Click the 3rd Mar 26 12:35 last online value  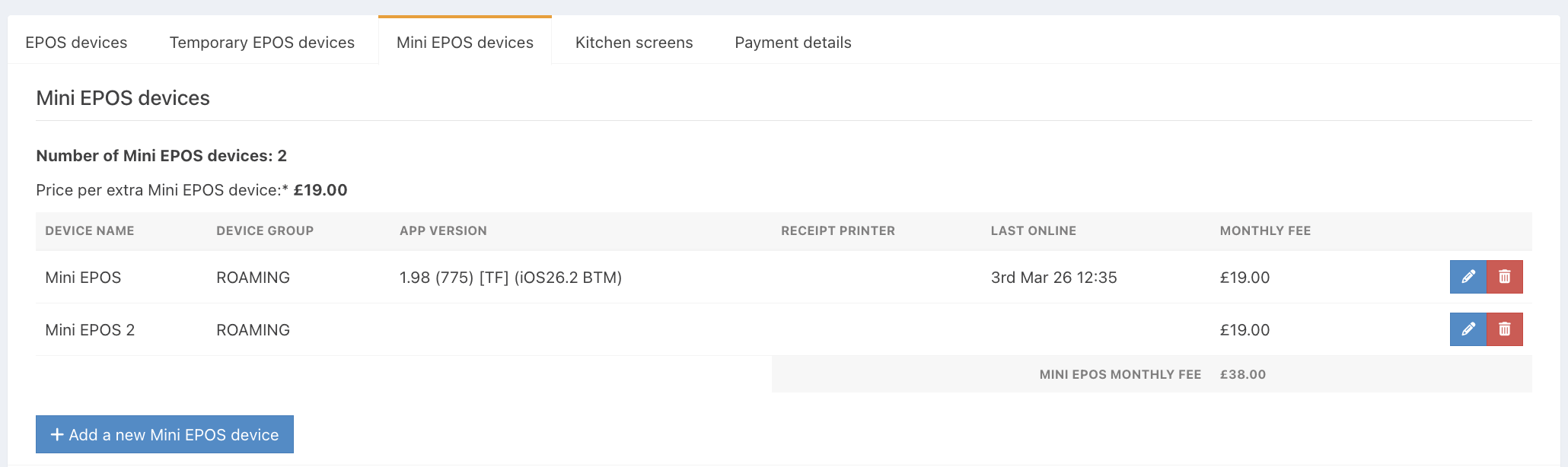(1053, 278)
